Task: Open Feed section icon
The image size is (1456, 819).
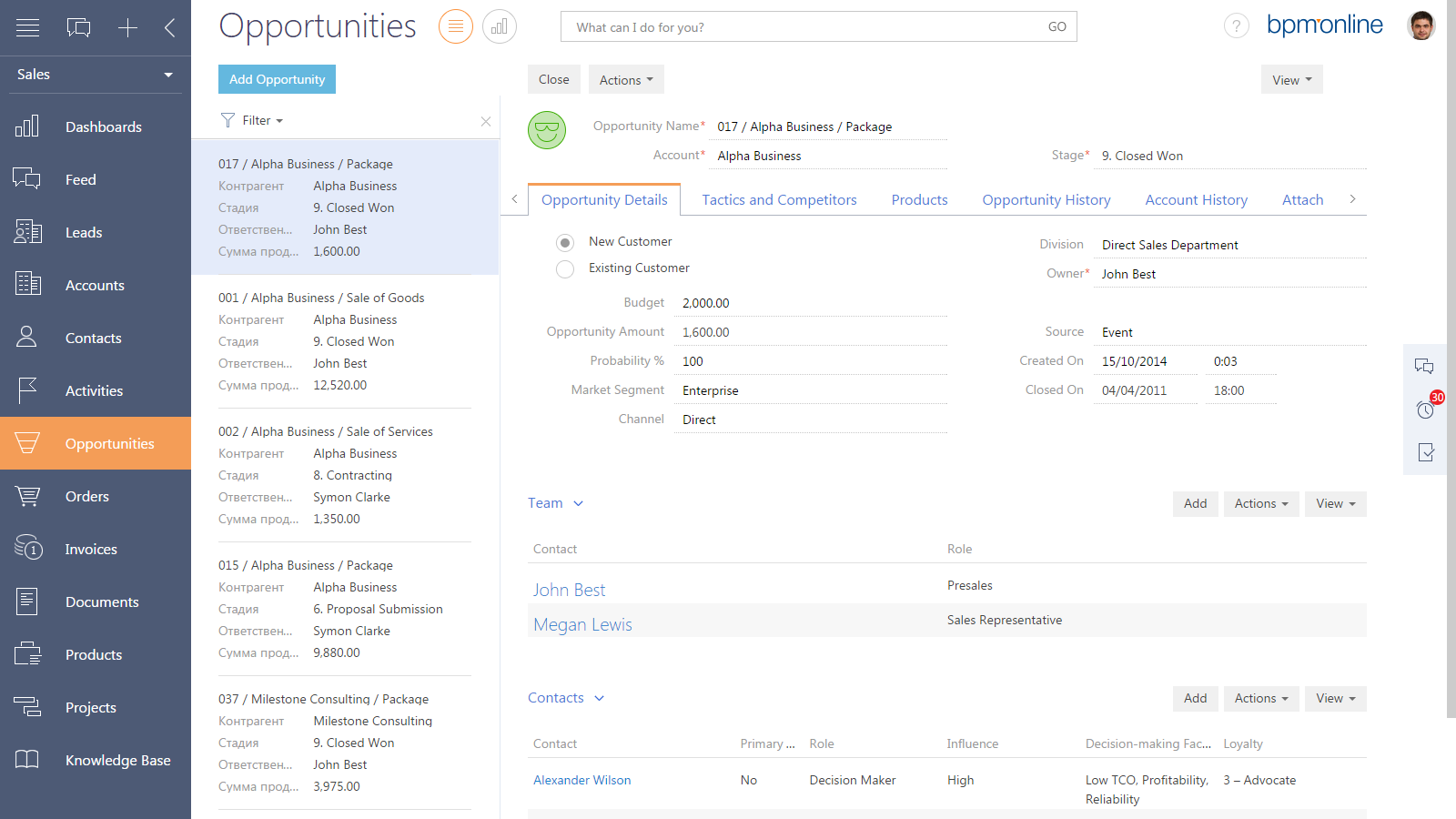Action: [x=27, y=179]
